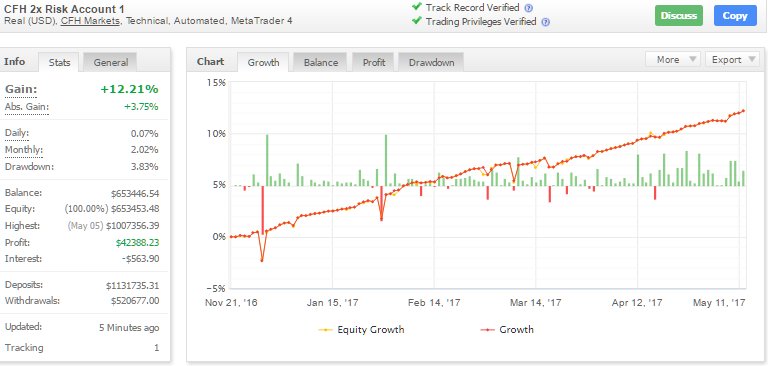
Task: Click the $653446.54 balance value
Action: (x=135, y=193)
